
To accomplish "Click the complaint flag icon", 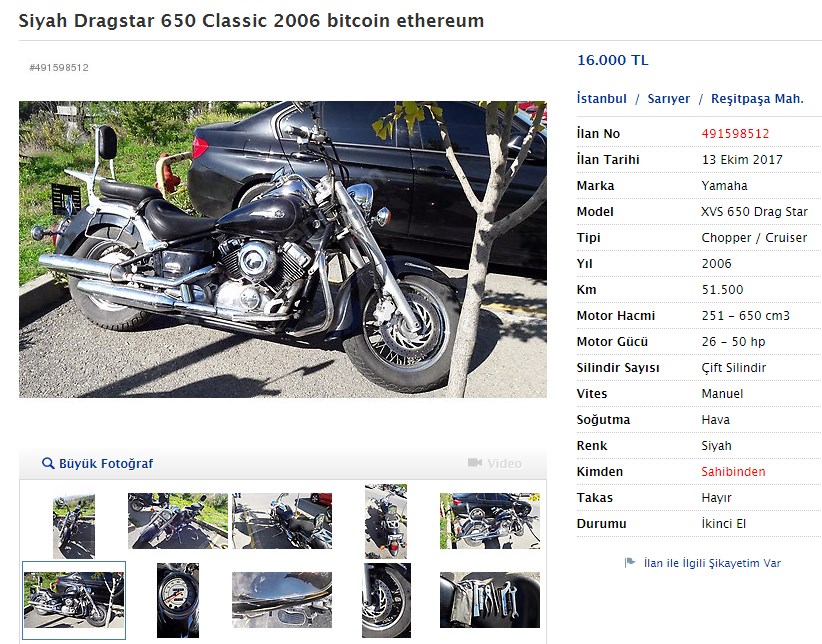I will [630, 563].
